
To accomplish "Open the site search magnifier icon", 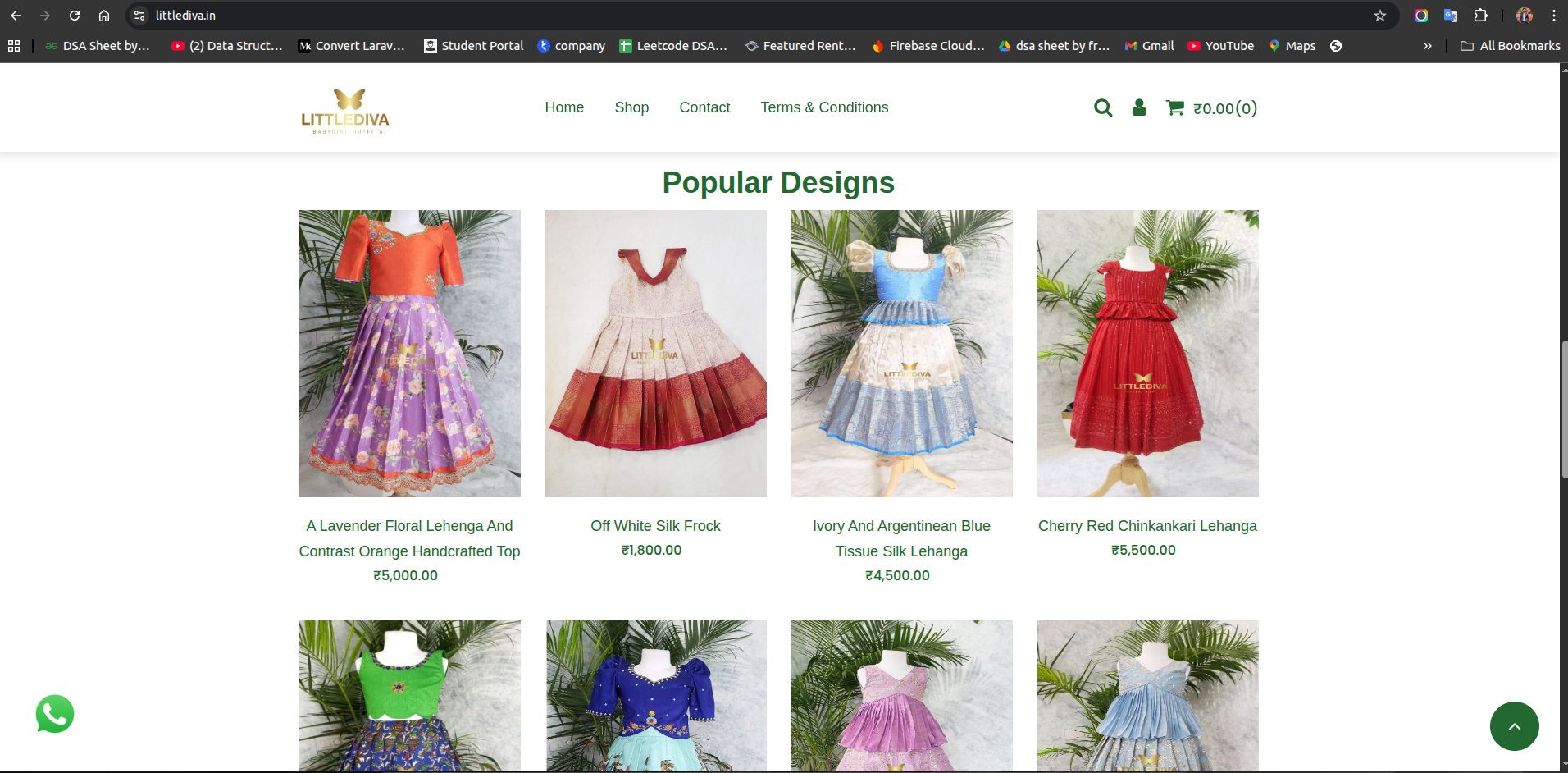I will tap(1103, 107).
